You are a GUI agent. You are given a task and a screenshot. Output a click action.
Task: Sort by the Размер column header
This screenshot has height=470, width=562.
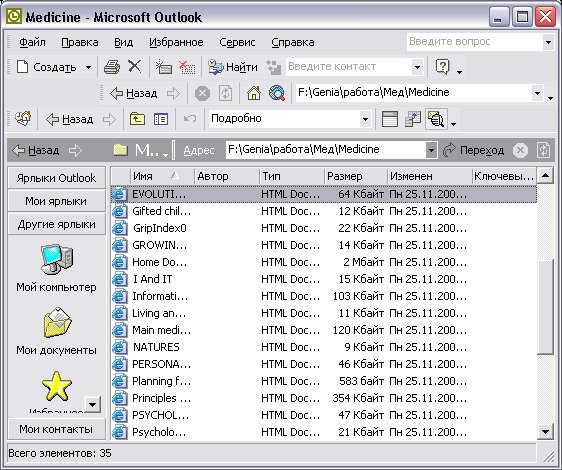[356, 176]
